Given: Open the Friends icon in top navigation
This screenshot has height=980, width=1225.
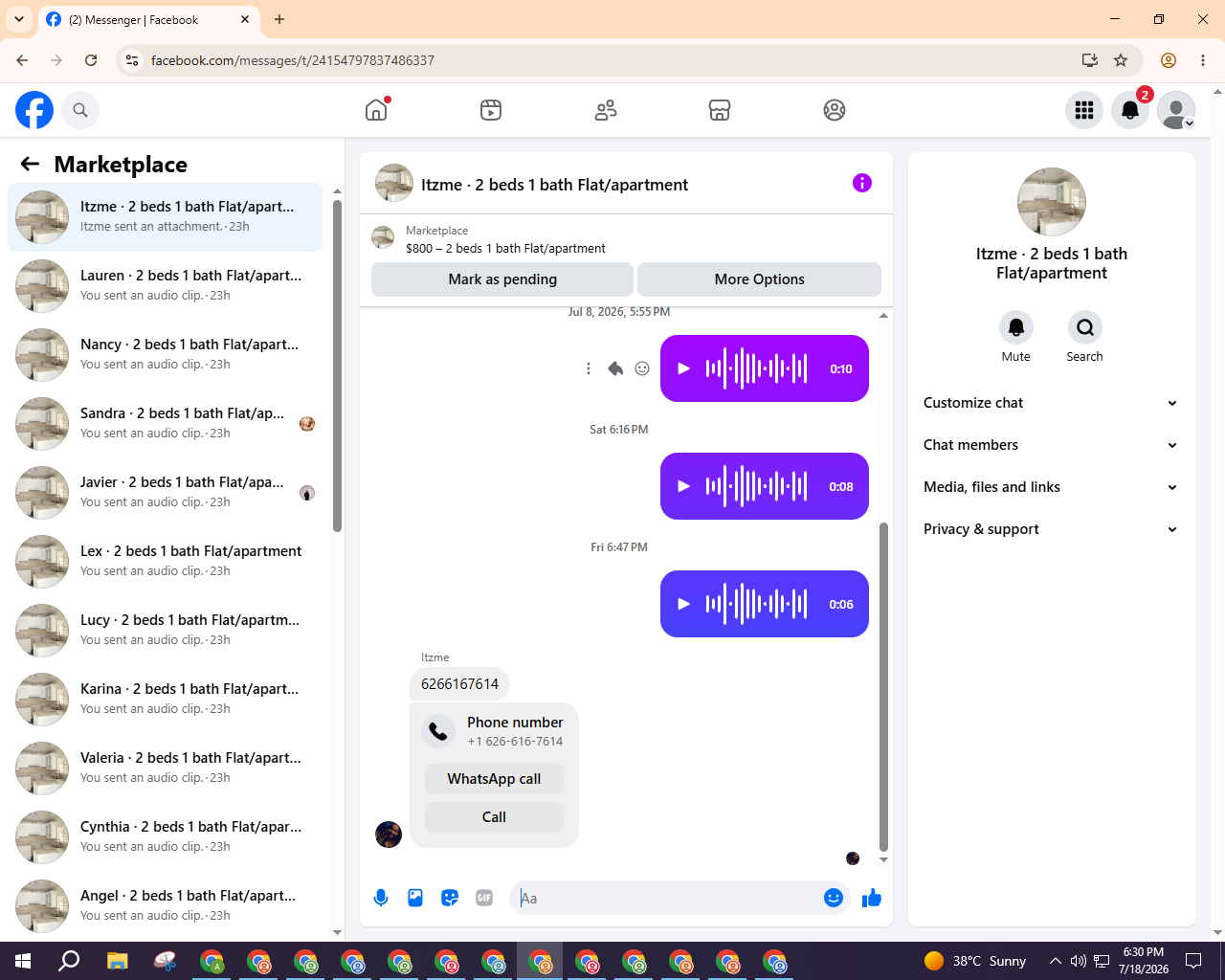Looking at the screenshot, I should tap(606, 110).
